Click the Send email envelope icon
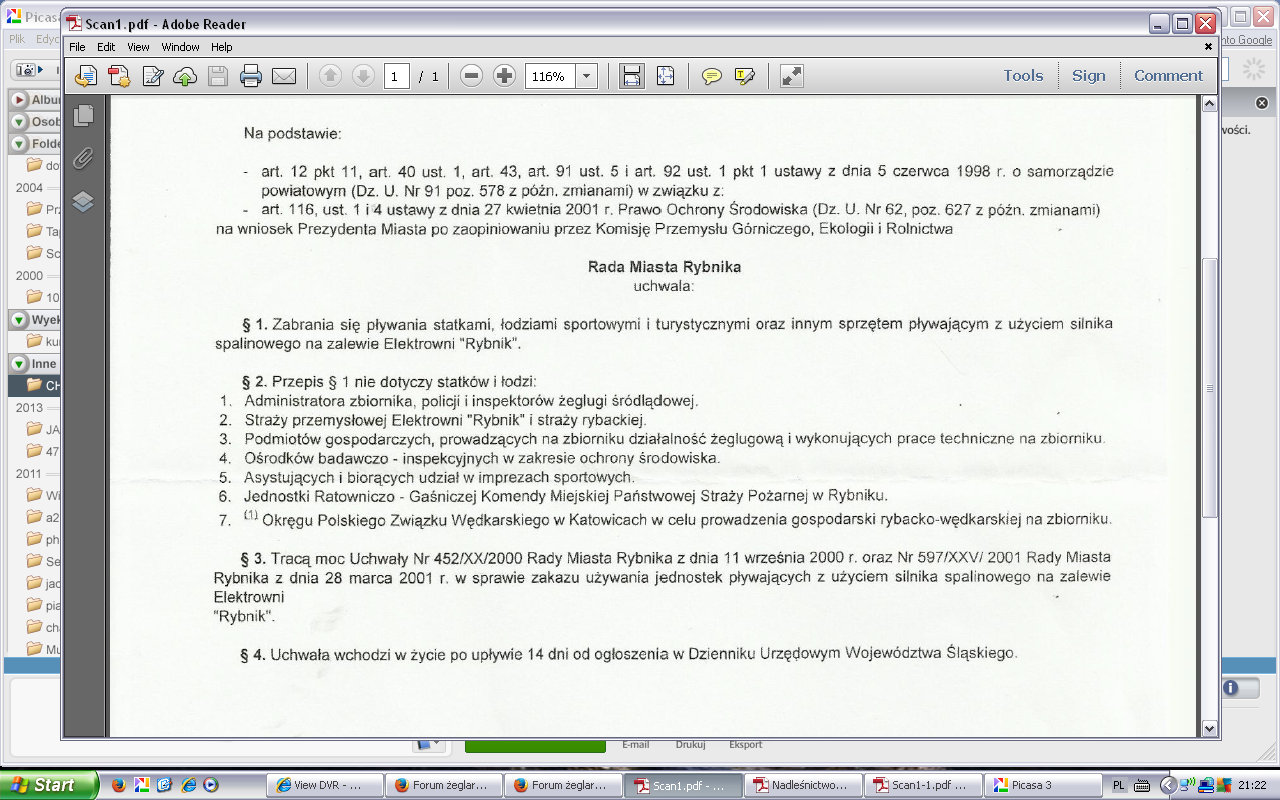Viewport: 1280px width, 800px height. (x=284, y=76)
